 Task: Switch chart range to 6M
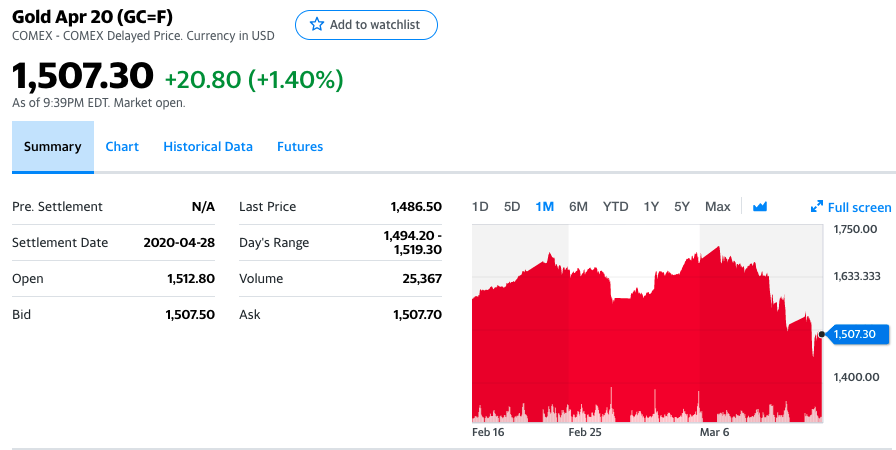[578, 207]
